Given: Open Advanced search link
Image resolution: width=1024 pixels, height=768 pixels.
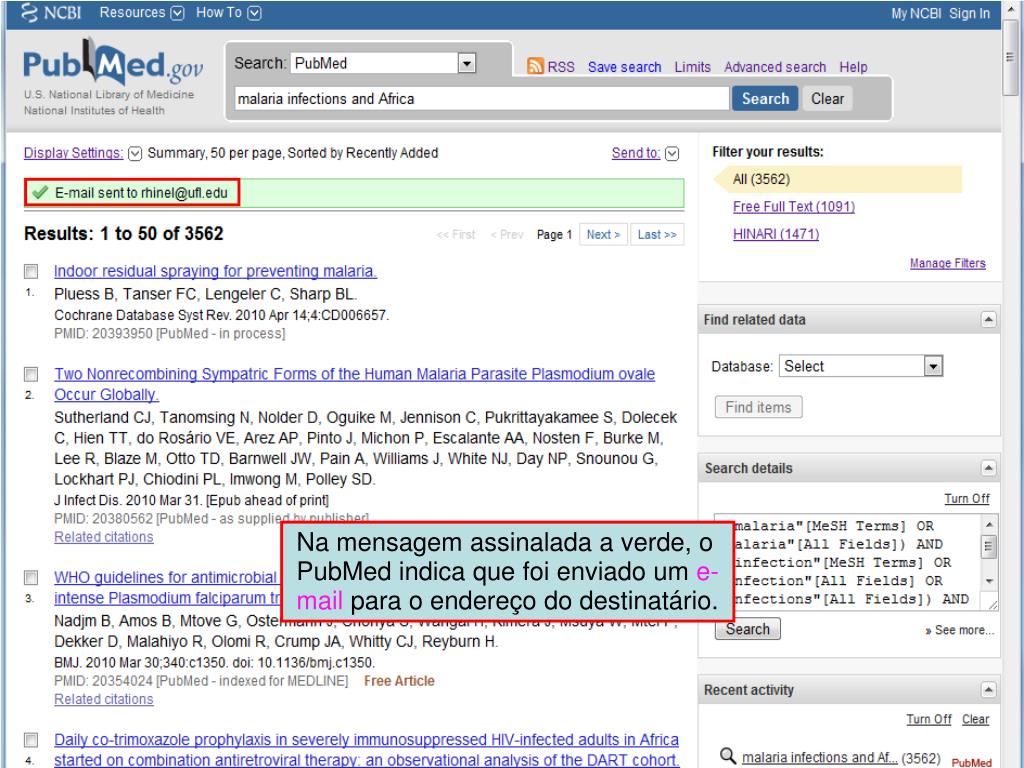Looking at the screenshot, I should [775, 67].
